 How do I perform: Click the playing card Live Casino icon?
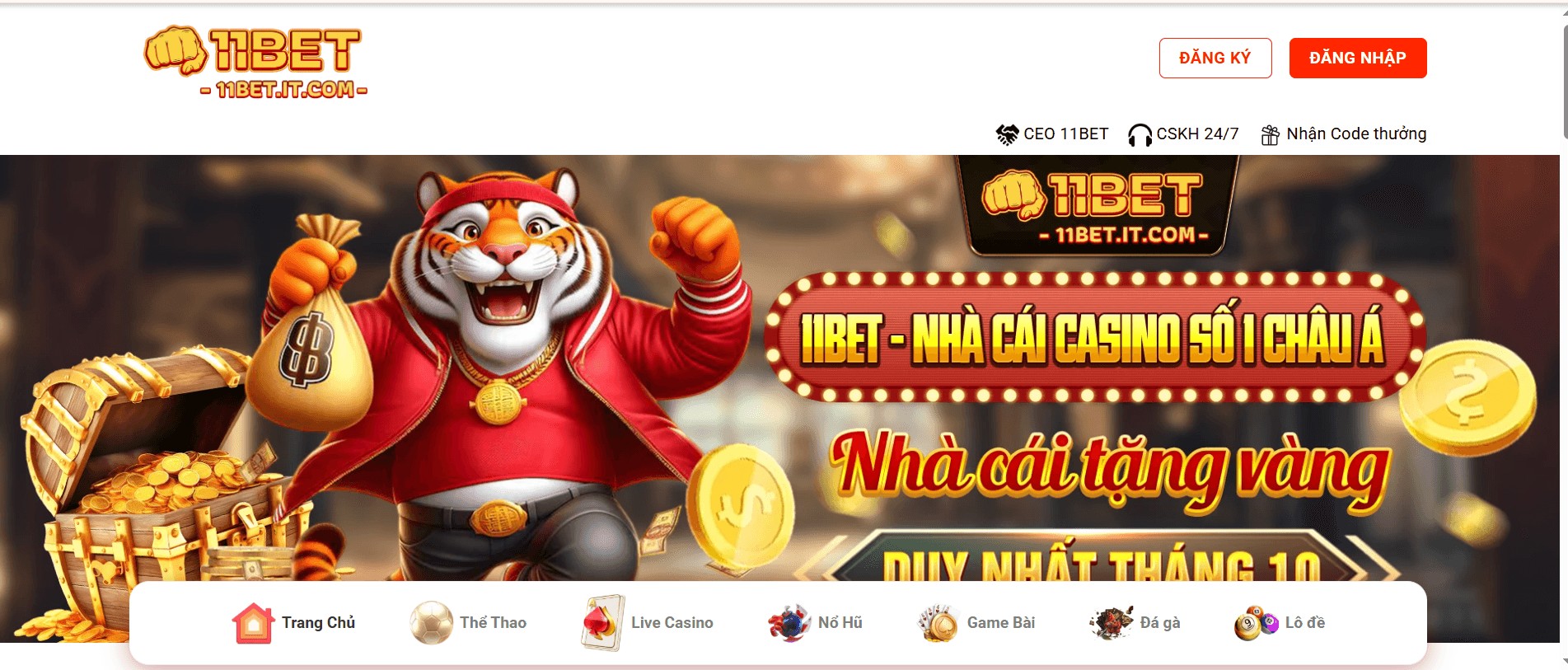coord(603,623)
